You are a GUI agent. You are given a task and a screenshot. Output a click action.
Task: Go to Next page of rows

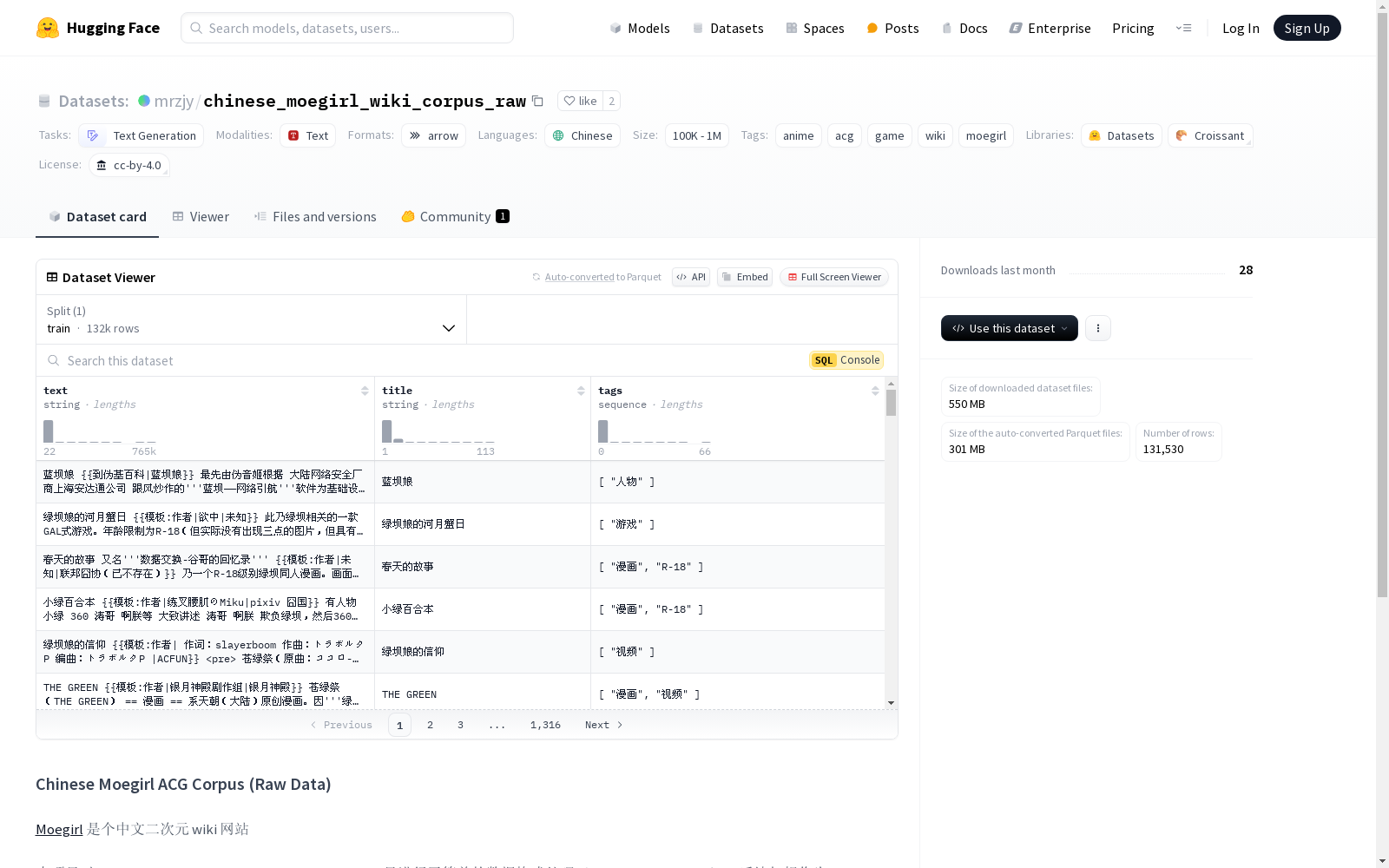click(604, 725)
